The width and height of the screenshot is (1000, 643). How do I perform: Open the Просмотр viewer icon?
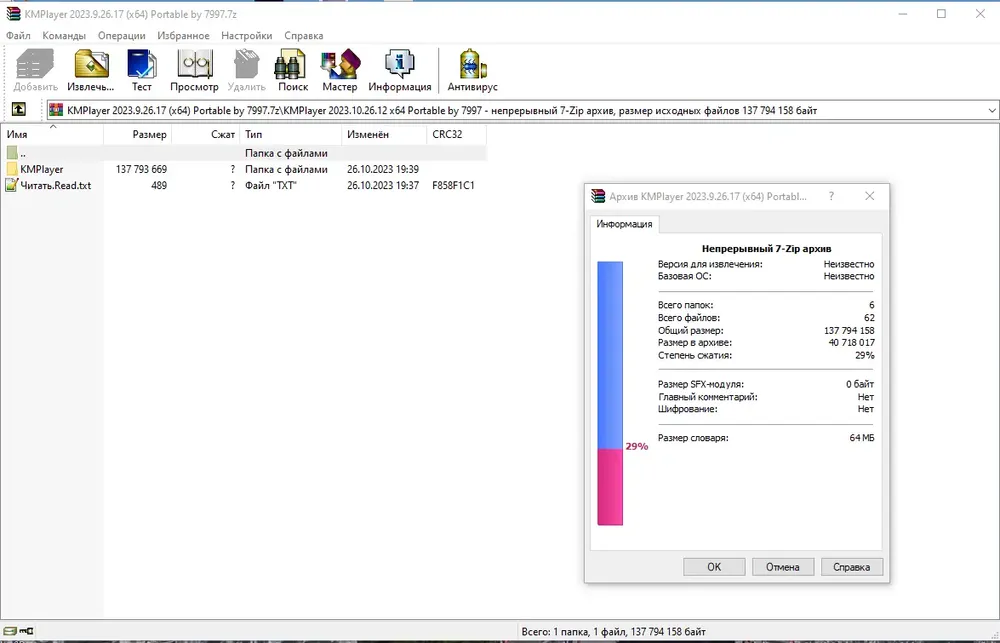[x=195, y=64]
